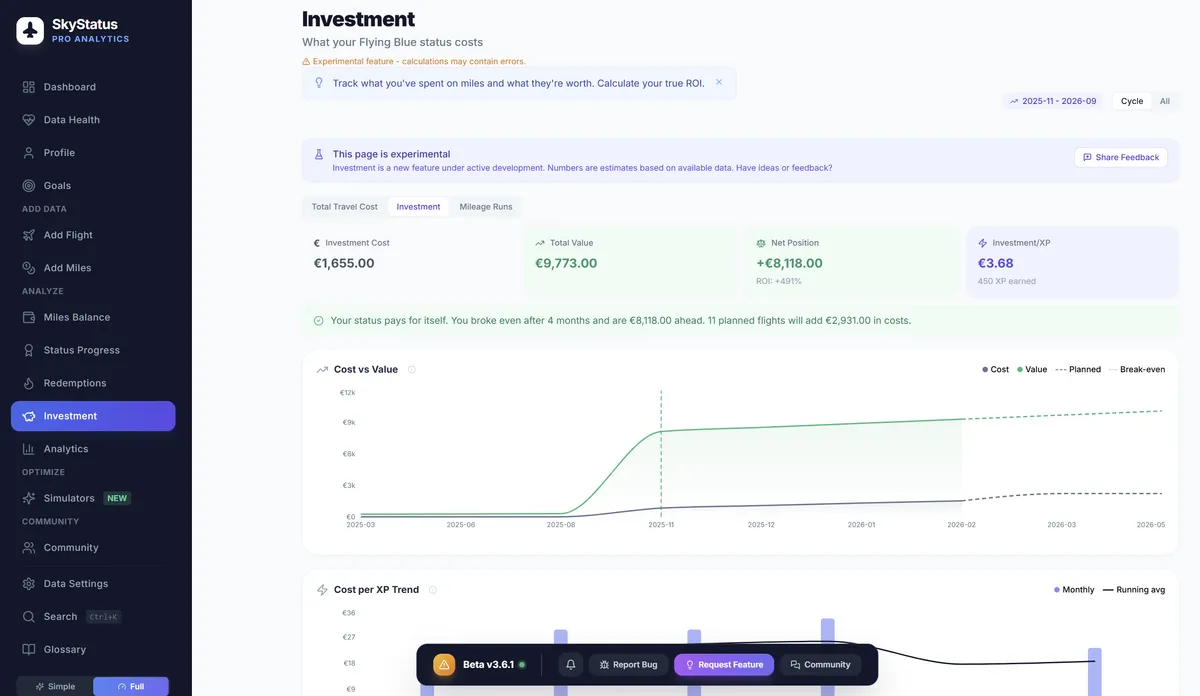Click the Search icon in the sidebar

28,616
